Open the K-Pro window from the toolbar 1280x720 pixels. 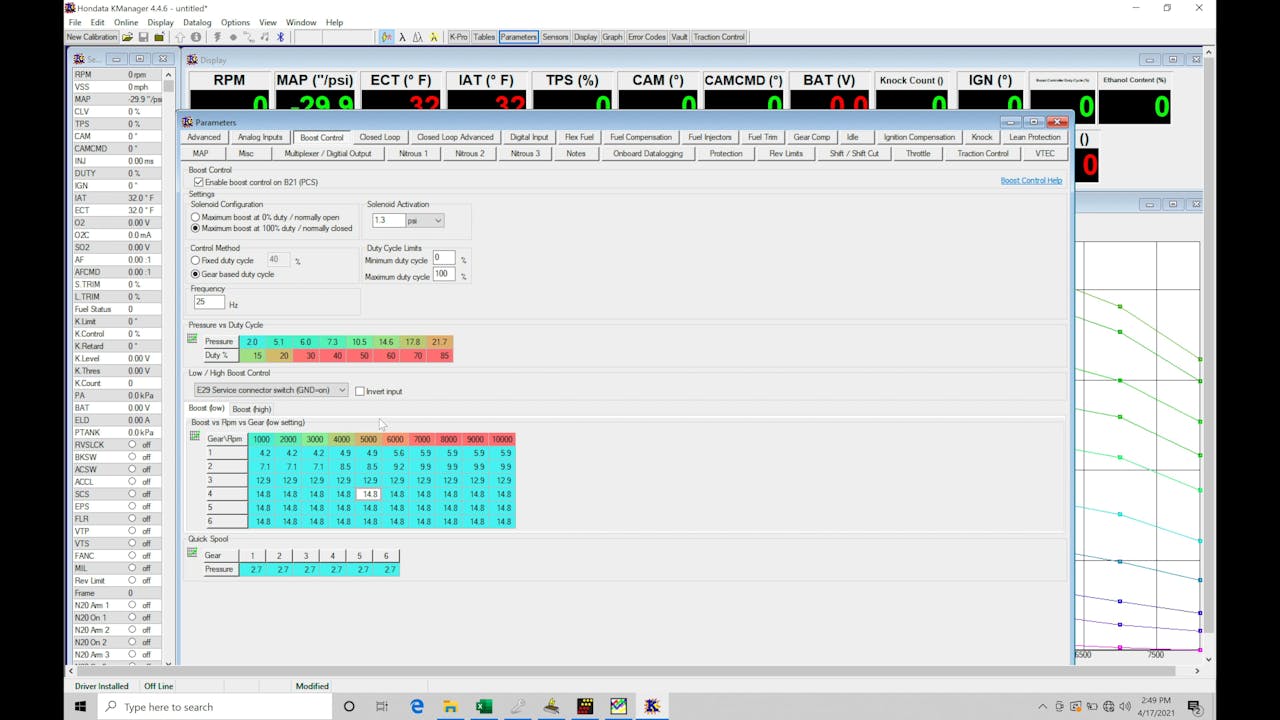click(x=458, y=37)
